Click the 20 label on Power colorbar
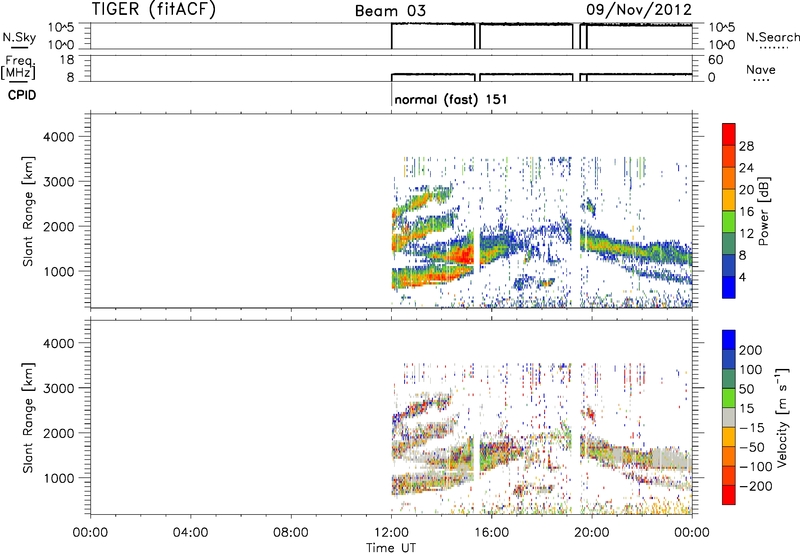Viewport: 800px width, 554px height. point(746,190)
